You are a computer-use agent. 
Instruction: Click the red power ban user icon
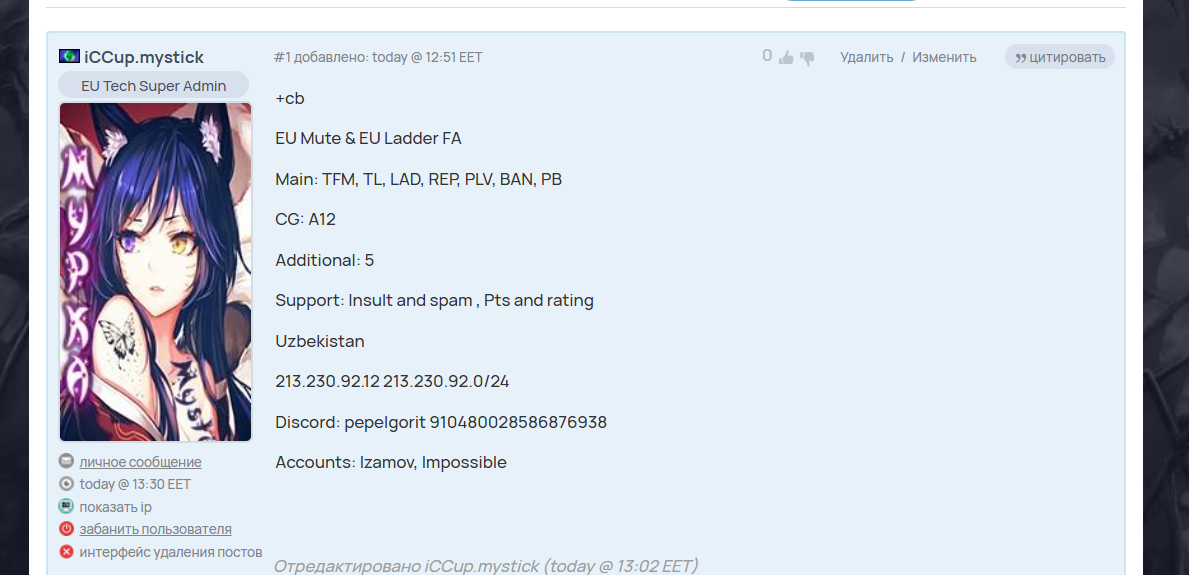click(x=66, y=529)
